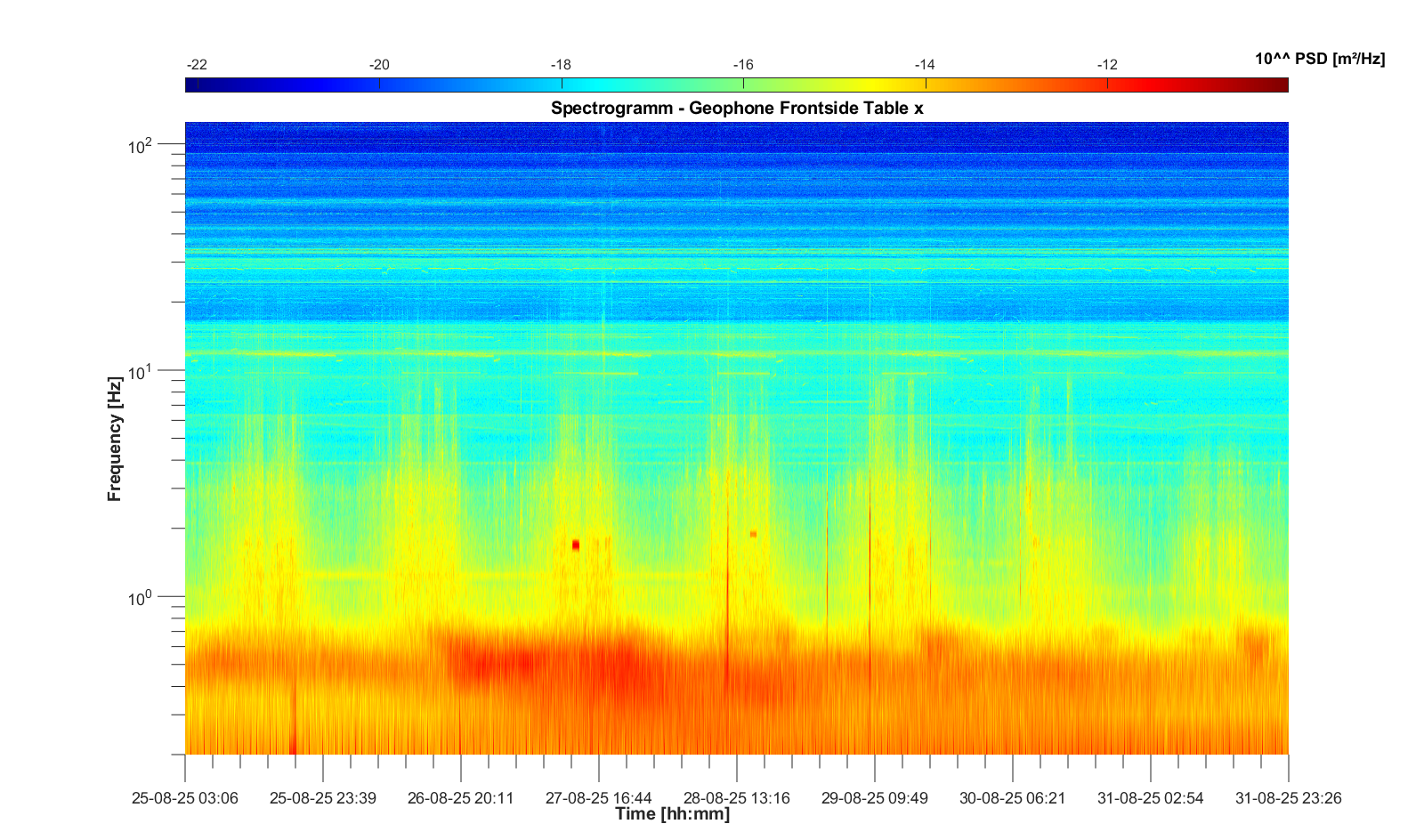This screenshot has width=1424, height=840.
Task: Pick the -20 value on the colorbar
Action: [x=379, y=65]
